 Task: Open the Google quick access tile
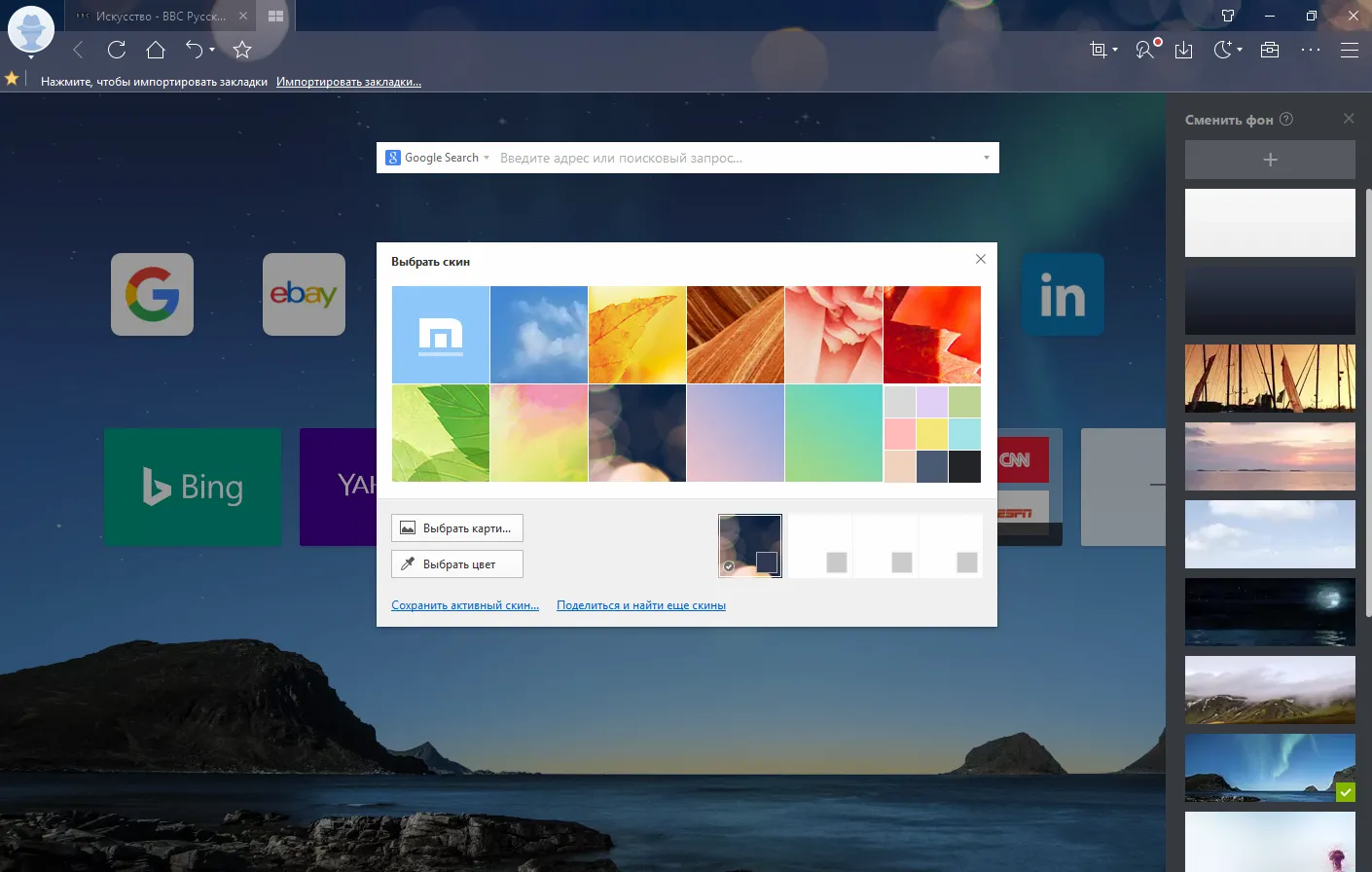152,295
